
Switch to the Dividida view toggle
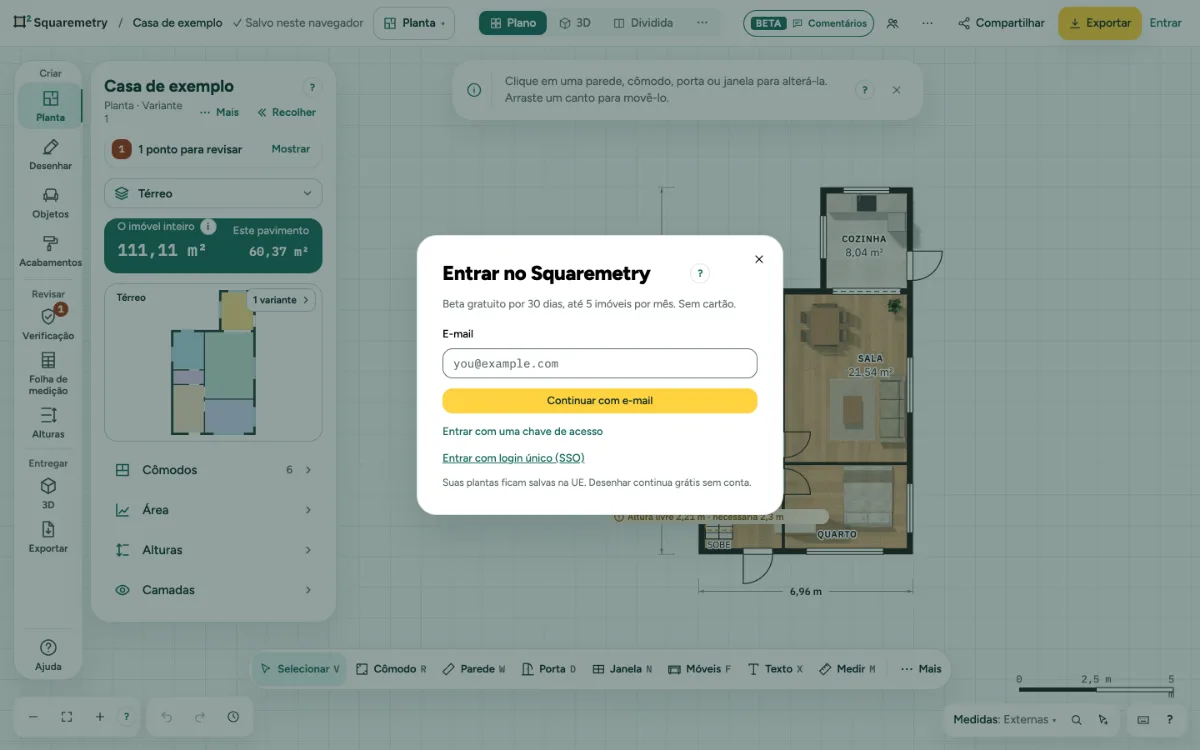pyautogui.click(x=643, y=23)
